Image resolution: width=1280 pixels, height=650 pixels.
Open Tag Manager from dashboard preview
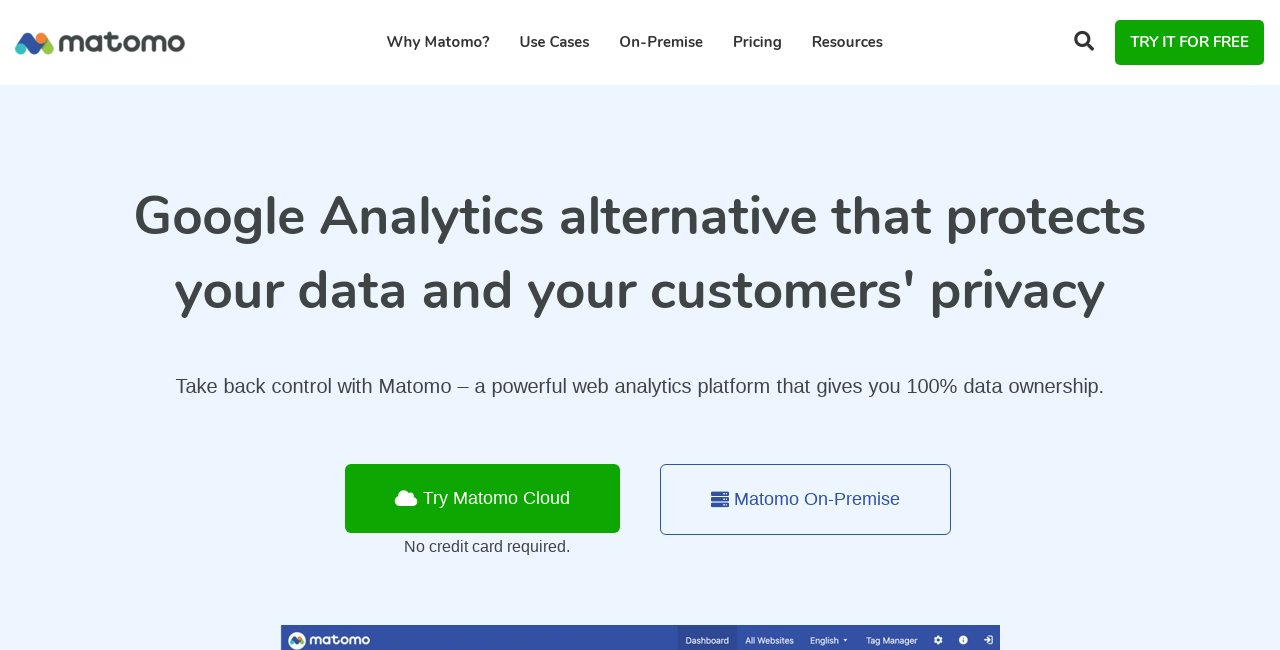889,640
